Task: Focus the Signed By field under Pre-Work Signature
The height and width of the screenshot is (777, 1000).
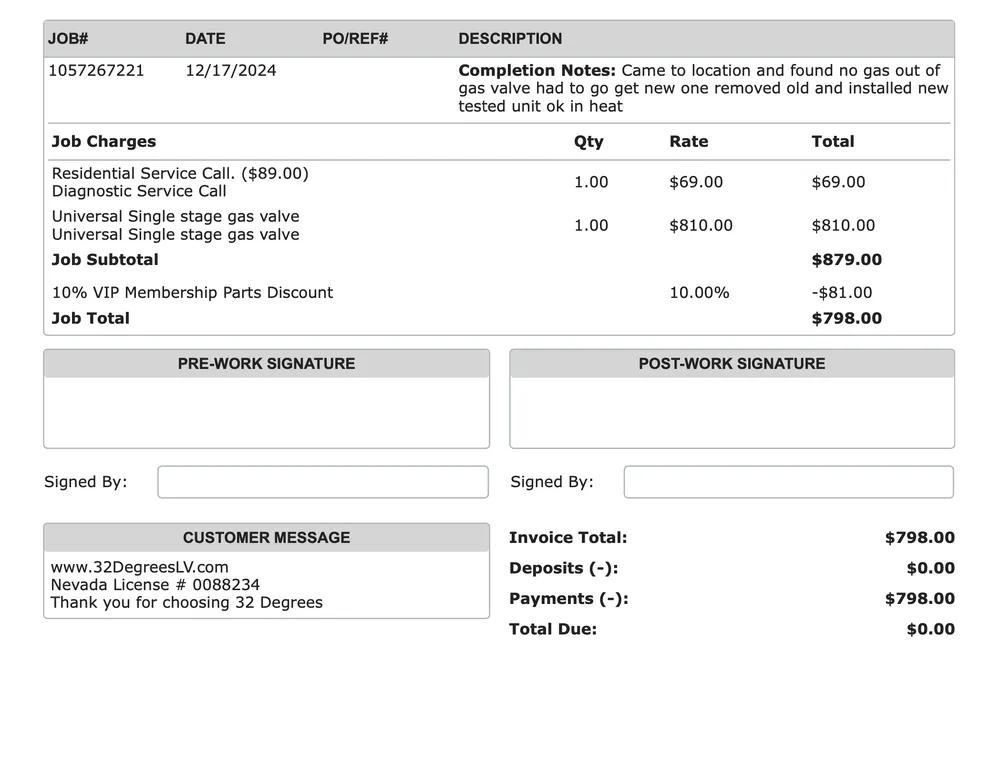Action: (323, 482)
